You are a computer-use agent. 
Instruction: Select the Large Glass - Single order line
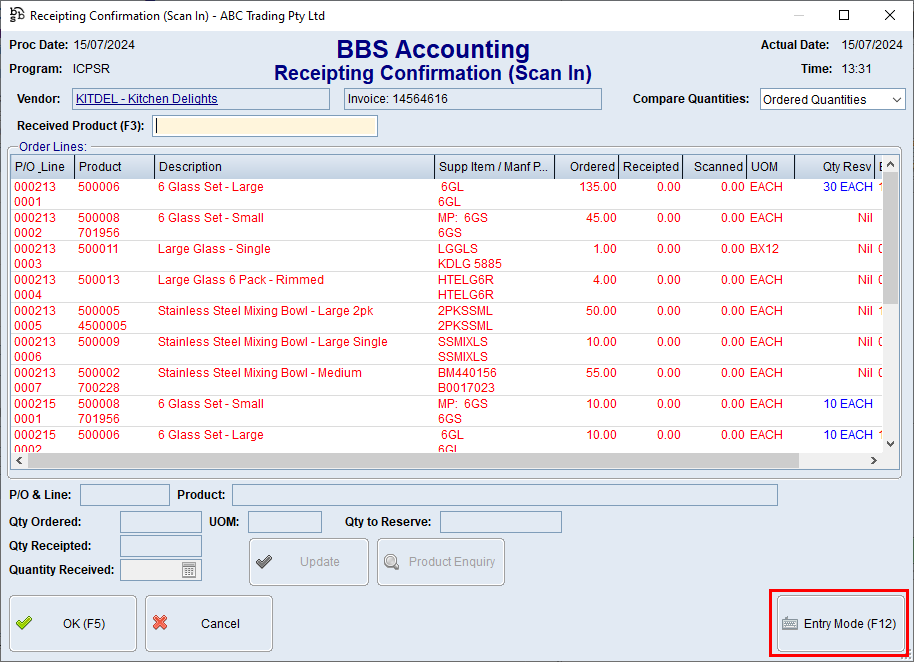click(214, 249)
